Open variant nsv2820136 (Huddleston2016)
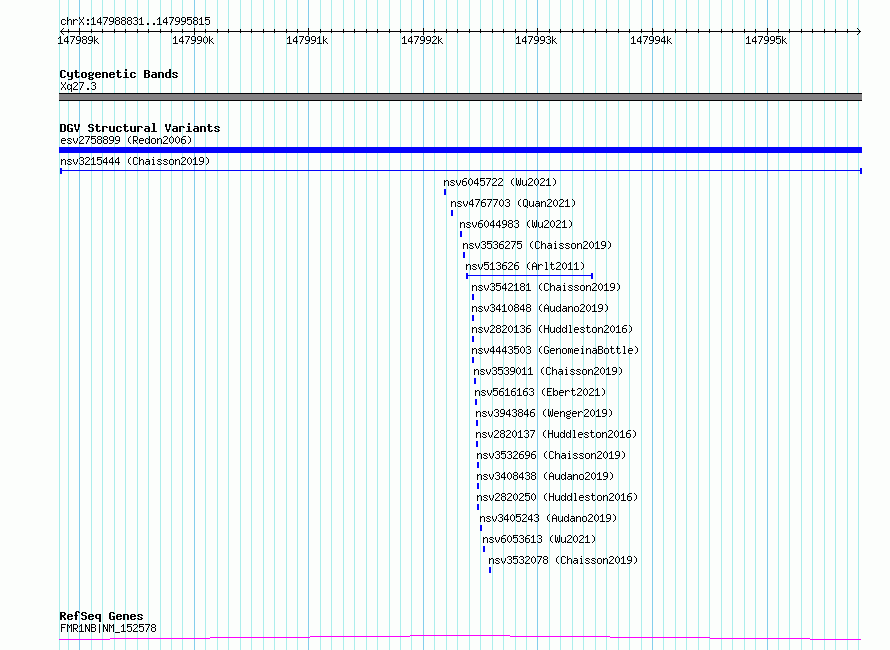The width and height of the screenshot is (890, 650). (x=552, y=329)
